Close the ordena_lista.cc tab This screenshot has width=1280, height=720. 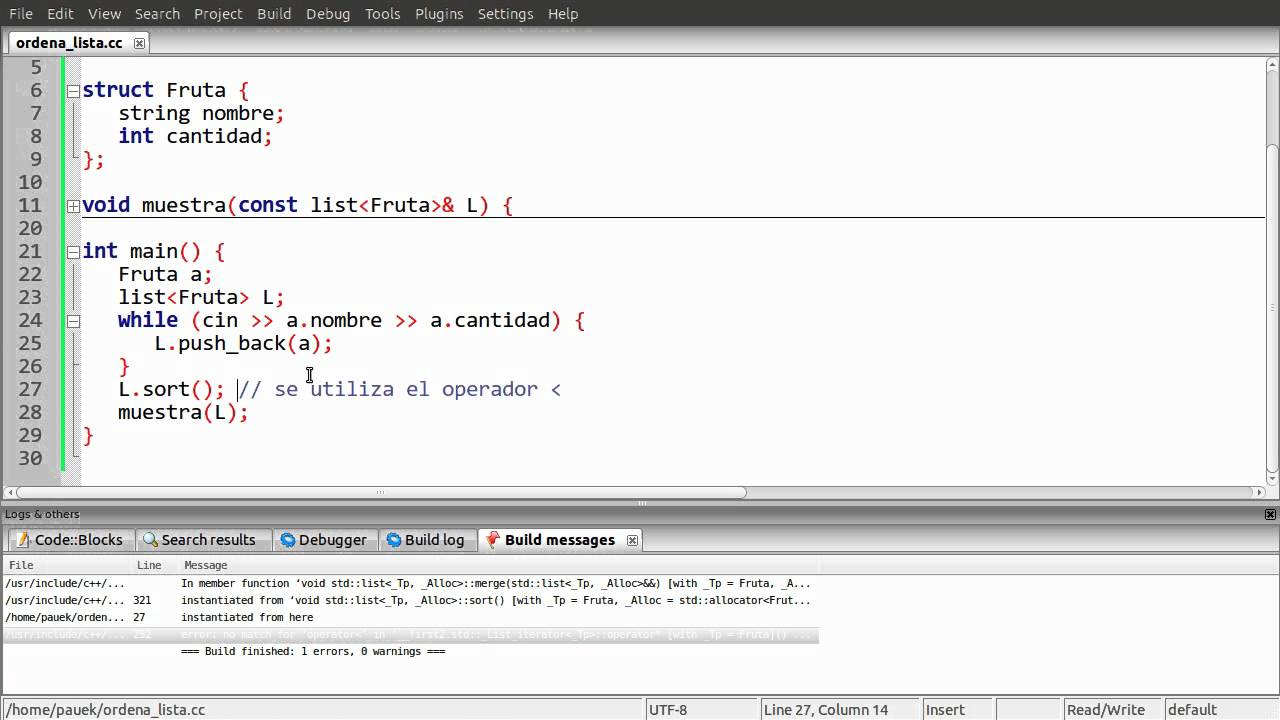(x=139, y=43)
